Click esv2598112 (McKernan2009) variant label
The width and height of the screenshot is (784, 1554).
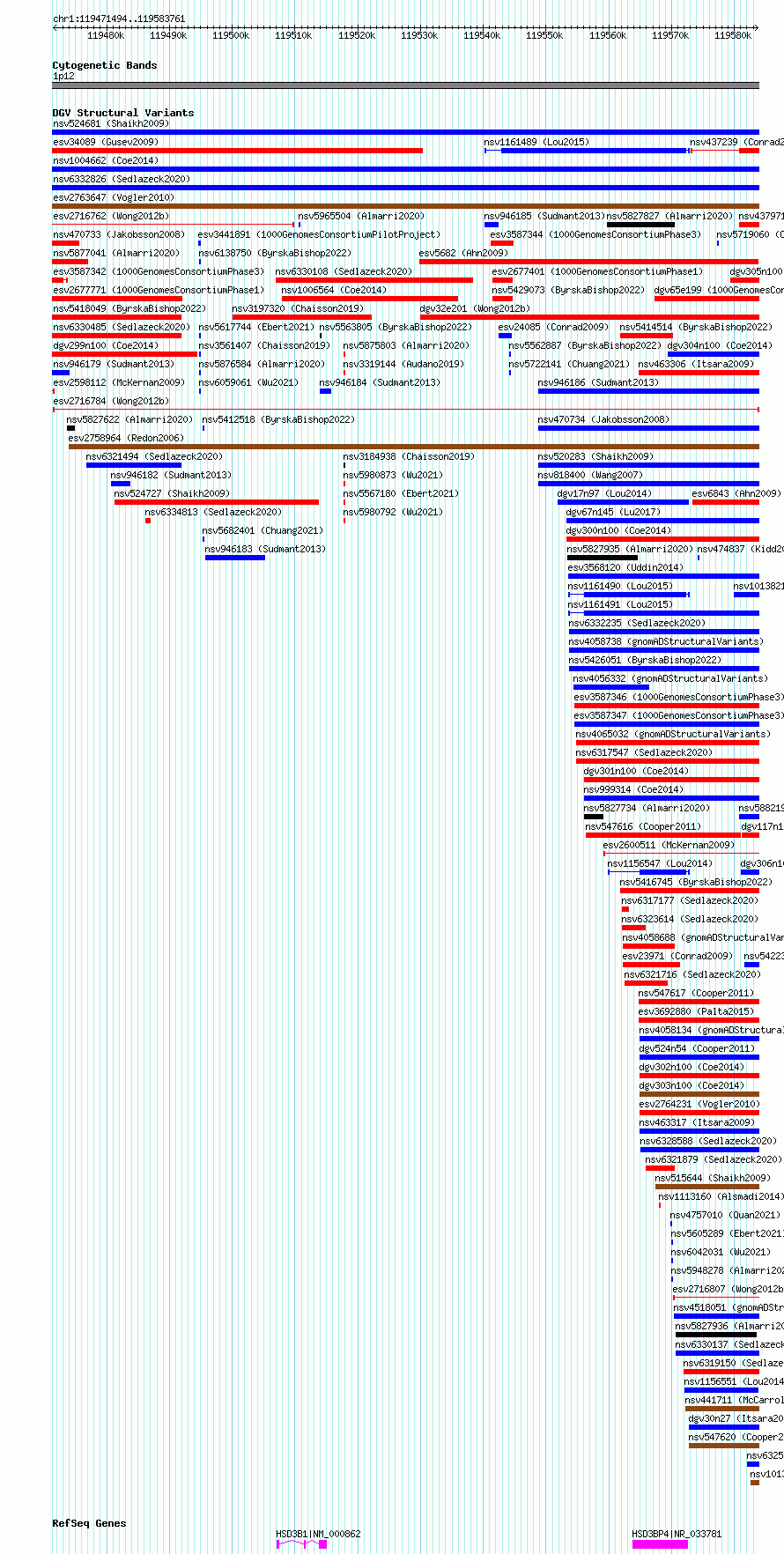(x=119, y=382)
